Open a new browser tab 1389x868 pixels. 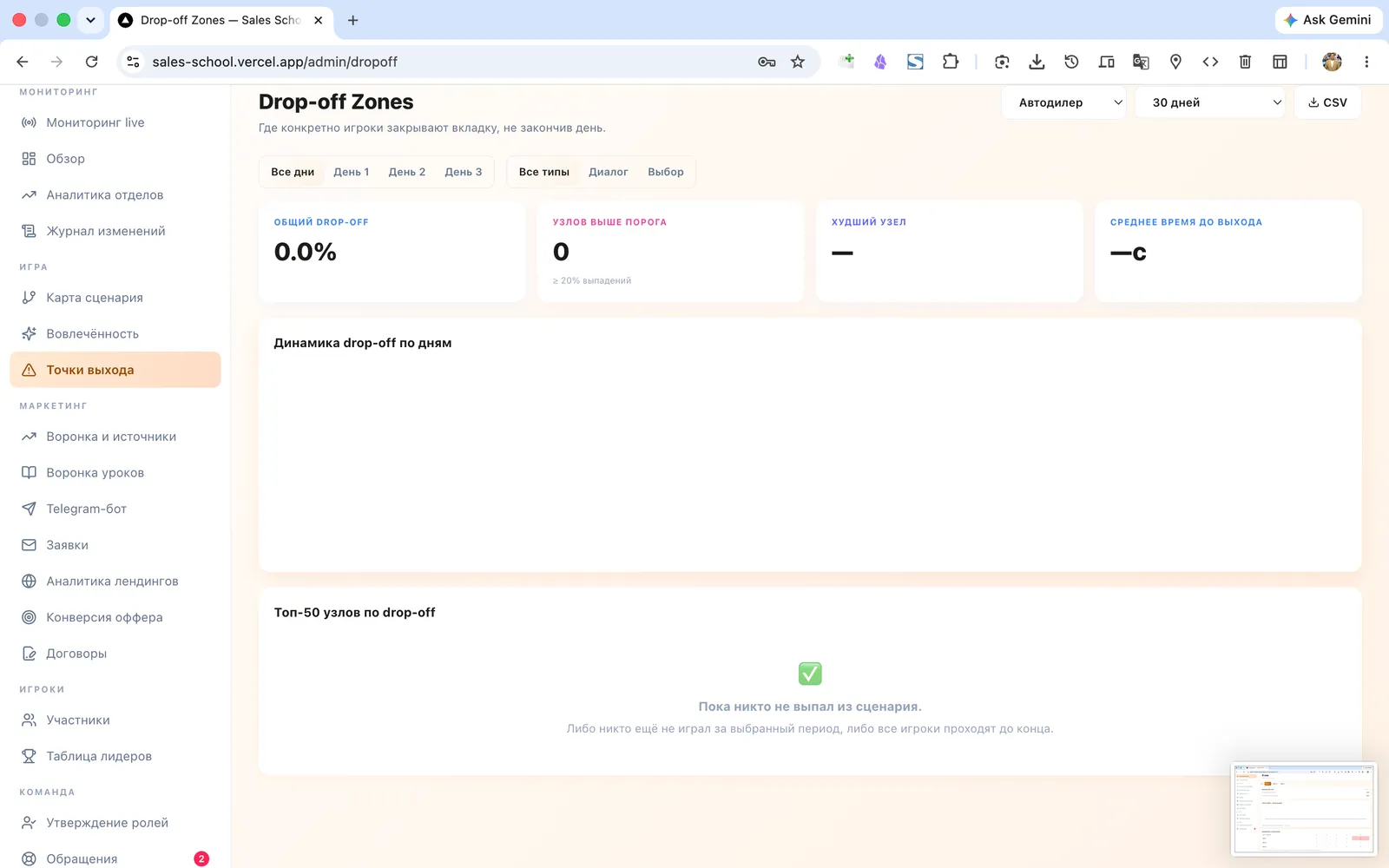[352, 20]
